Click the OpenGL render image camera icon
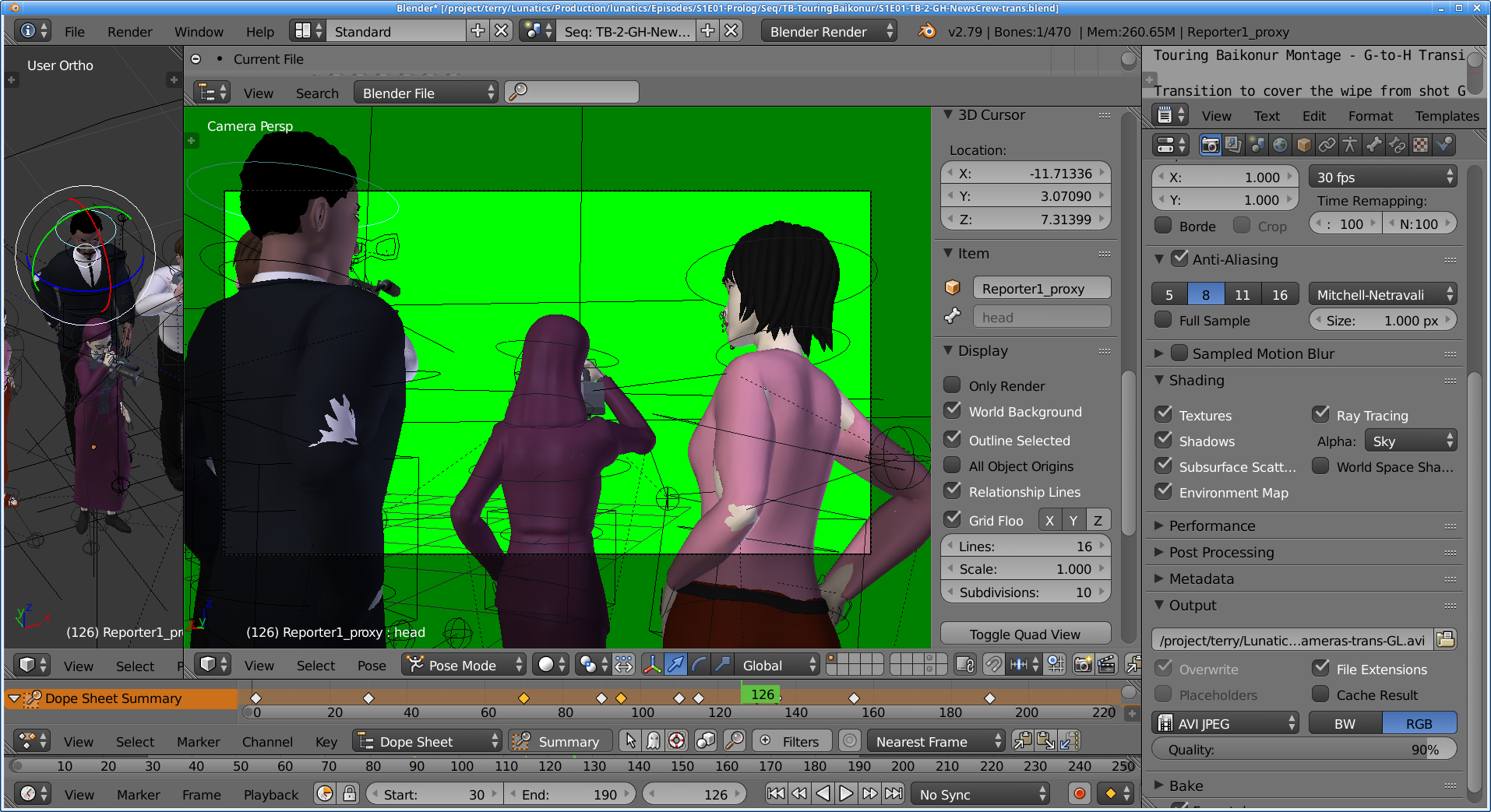This screenshot has height=812, width=1491. (1082, 665)
